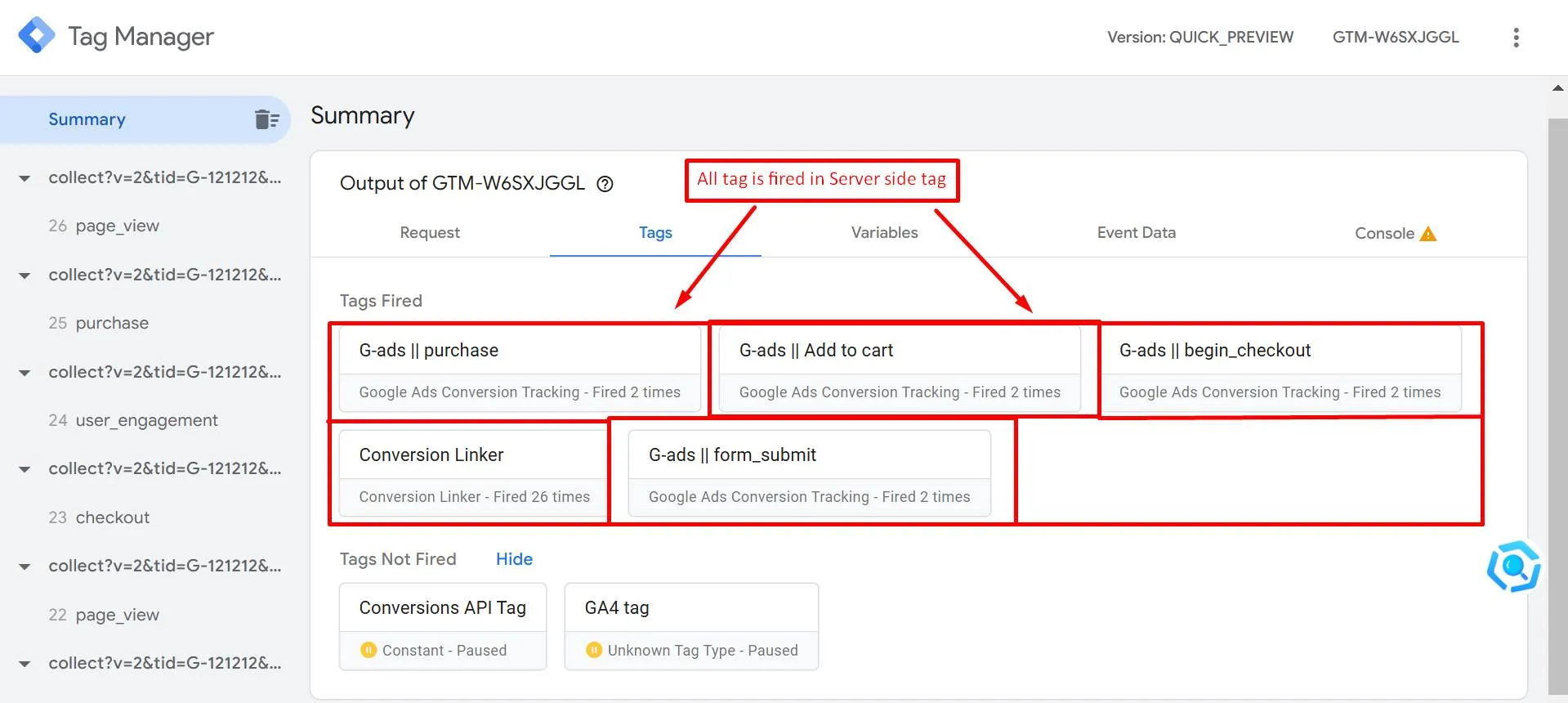Screen dimensions: 1568x703
Task: Switch to the Request tab
Action: (430, 233)
